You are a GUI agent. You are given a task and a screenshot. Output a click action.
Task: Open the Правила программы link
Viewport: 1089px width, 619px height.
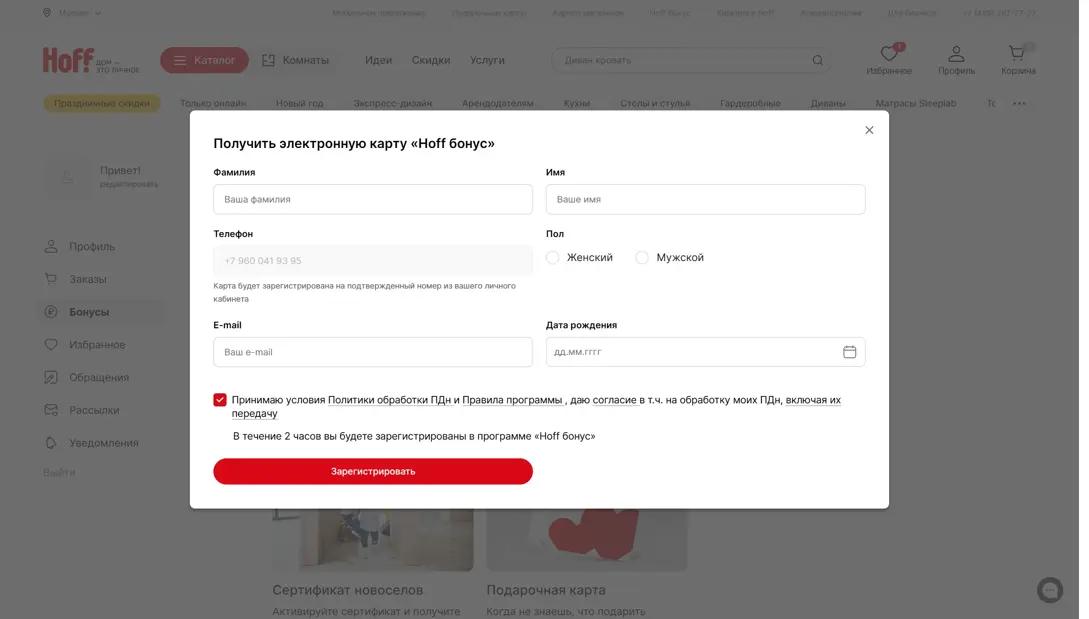512,400
